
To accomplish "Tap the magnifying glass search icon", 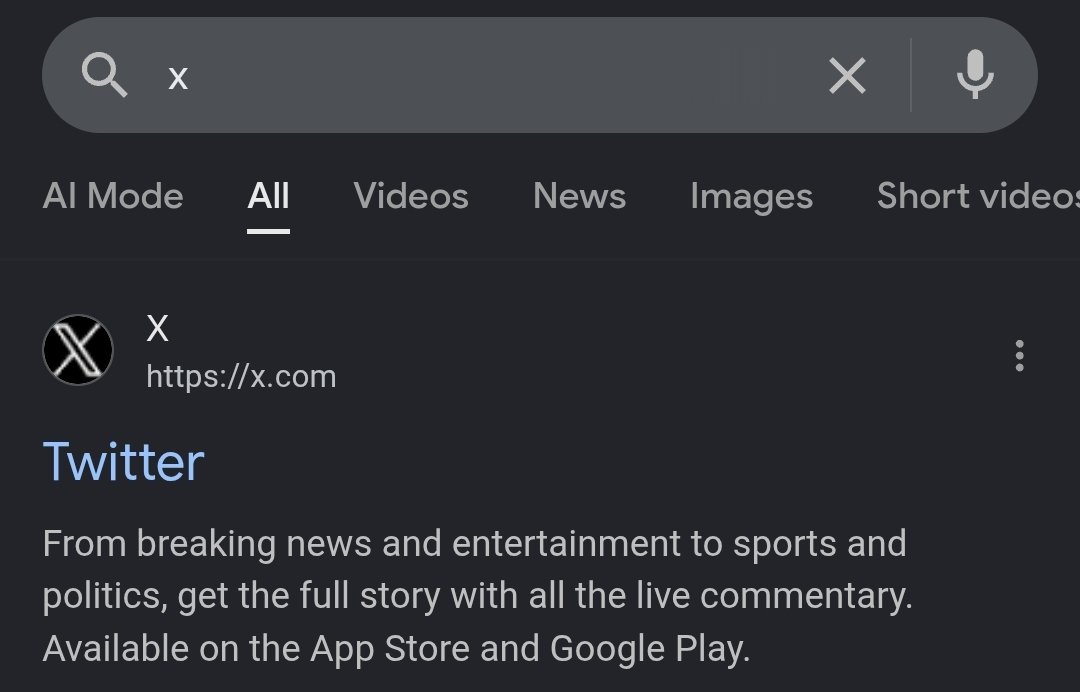I will [x=105, y=75].
